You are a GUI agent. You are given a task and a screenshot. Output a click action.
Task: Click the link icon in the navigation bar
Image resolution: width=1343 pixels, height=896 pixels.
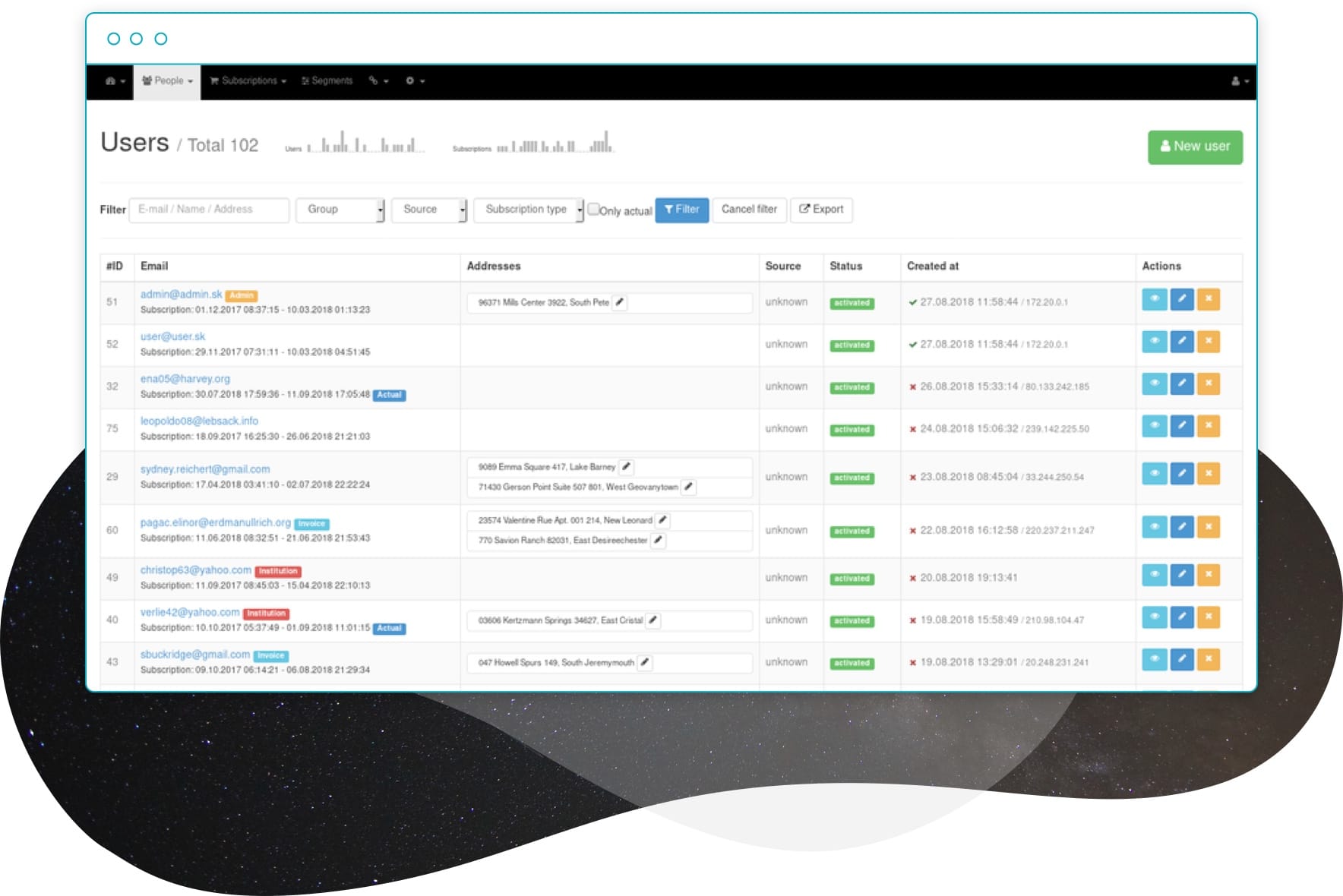374,80
